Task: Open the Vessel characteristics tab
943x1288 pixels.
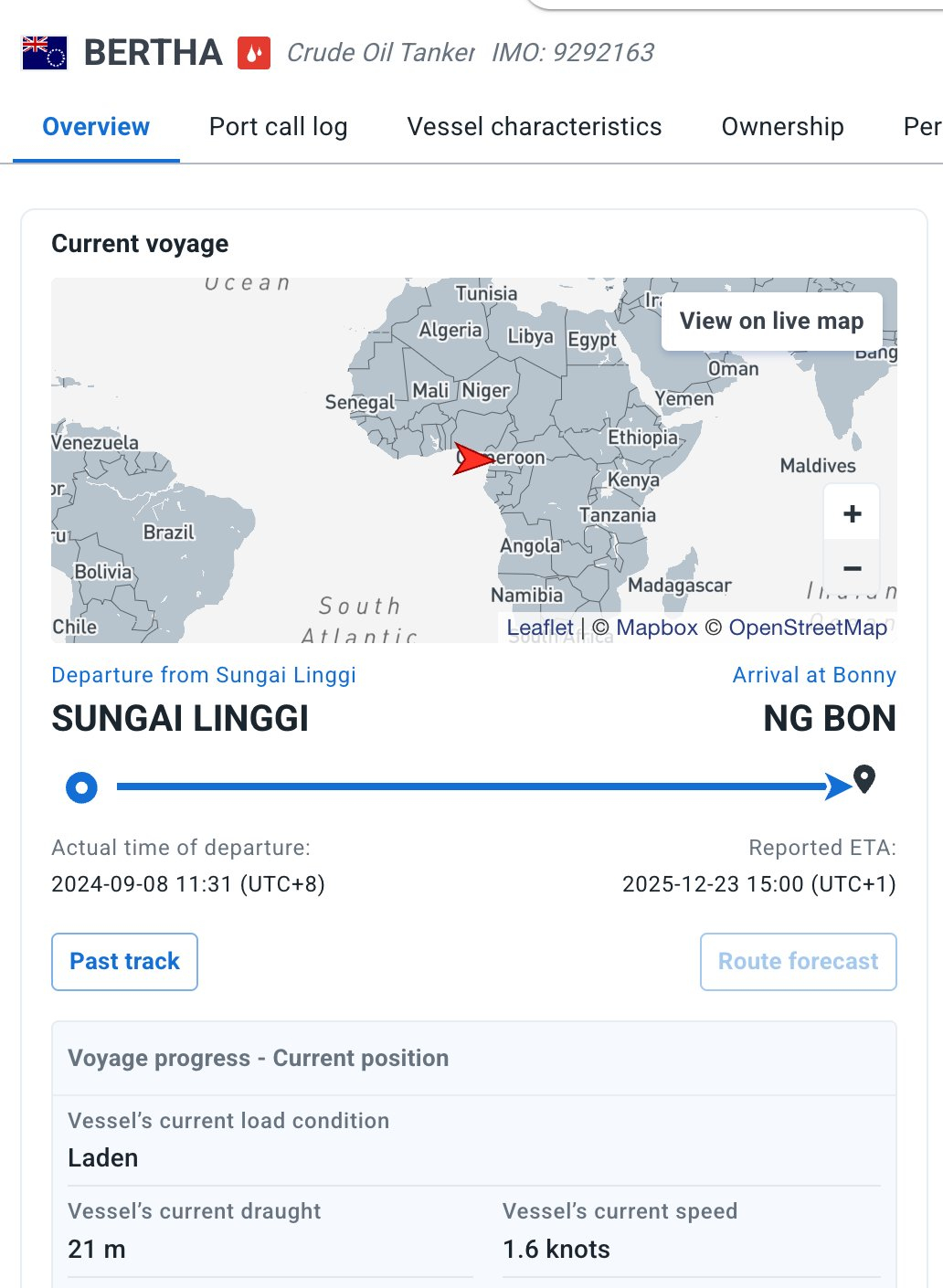Action: click(534, 127)
